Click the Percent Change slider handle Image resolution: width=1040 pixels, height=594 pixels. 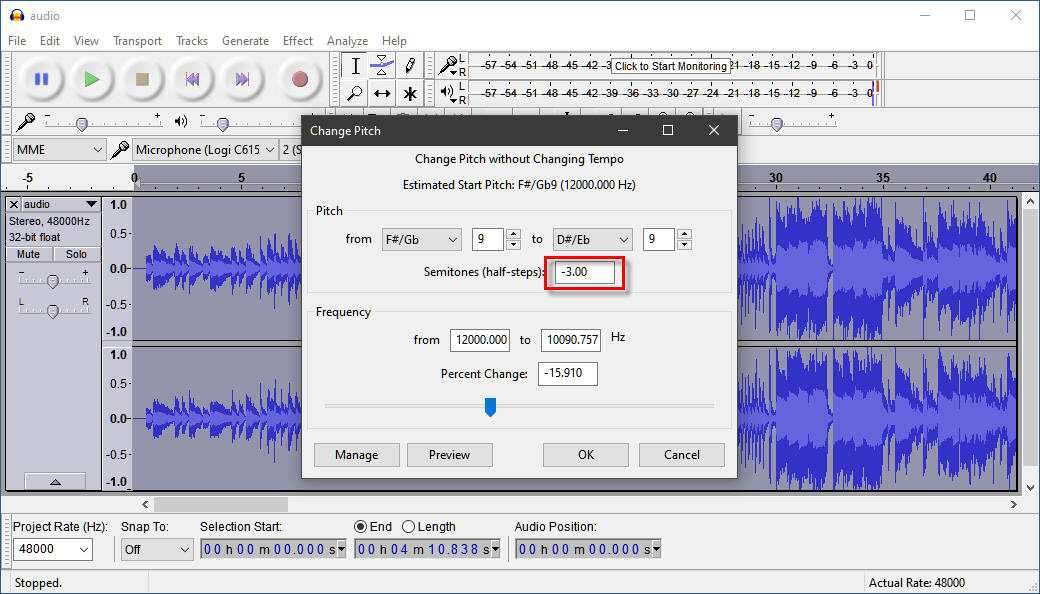490,406
